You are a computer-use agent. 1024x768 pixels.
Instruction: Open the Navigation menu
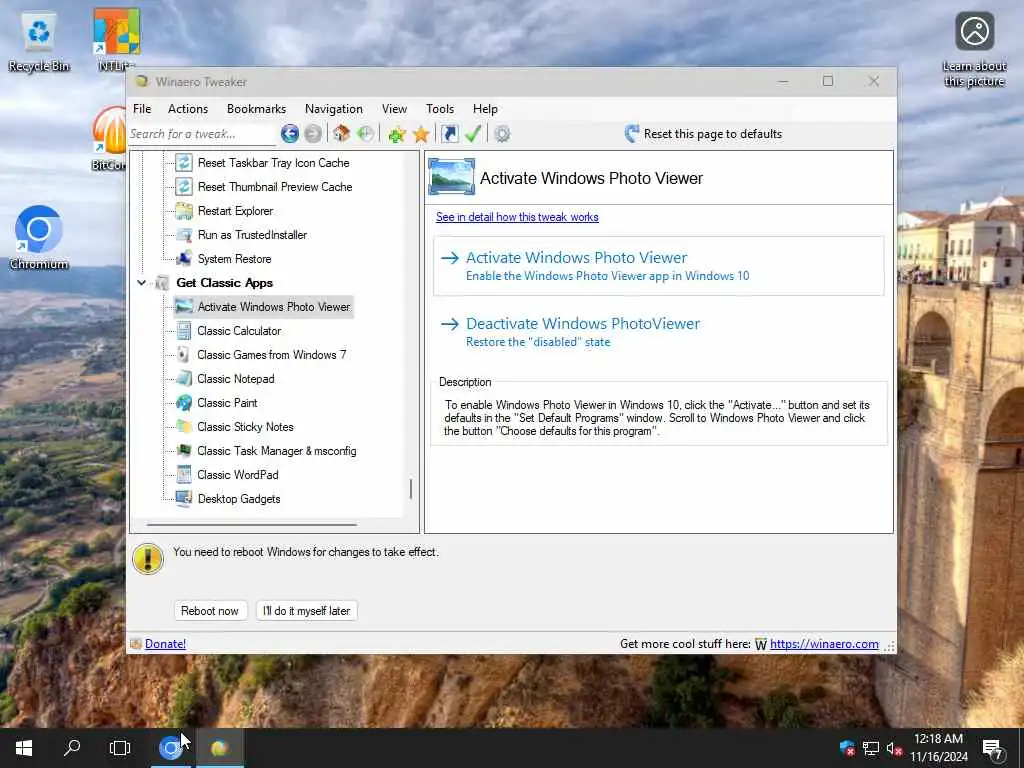pos(334,109)
